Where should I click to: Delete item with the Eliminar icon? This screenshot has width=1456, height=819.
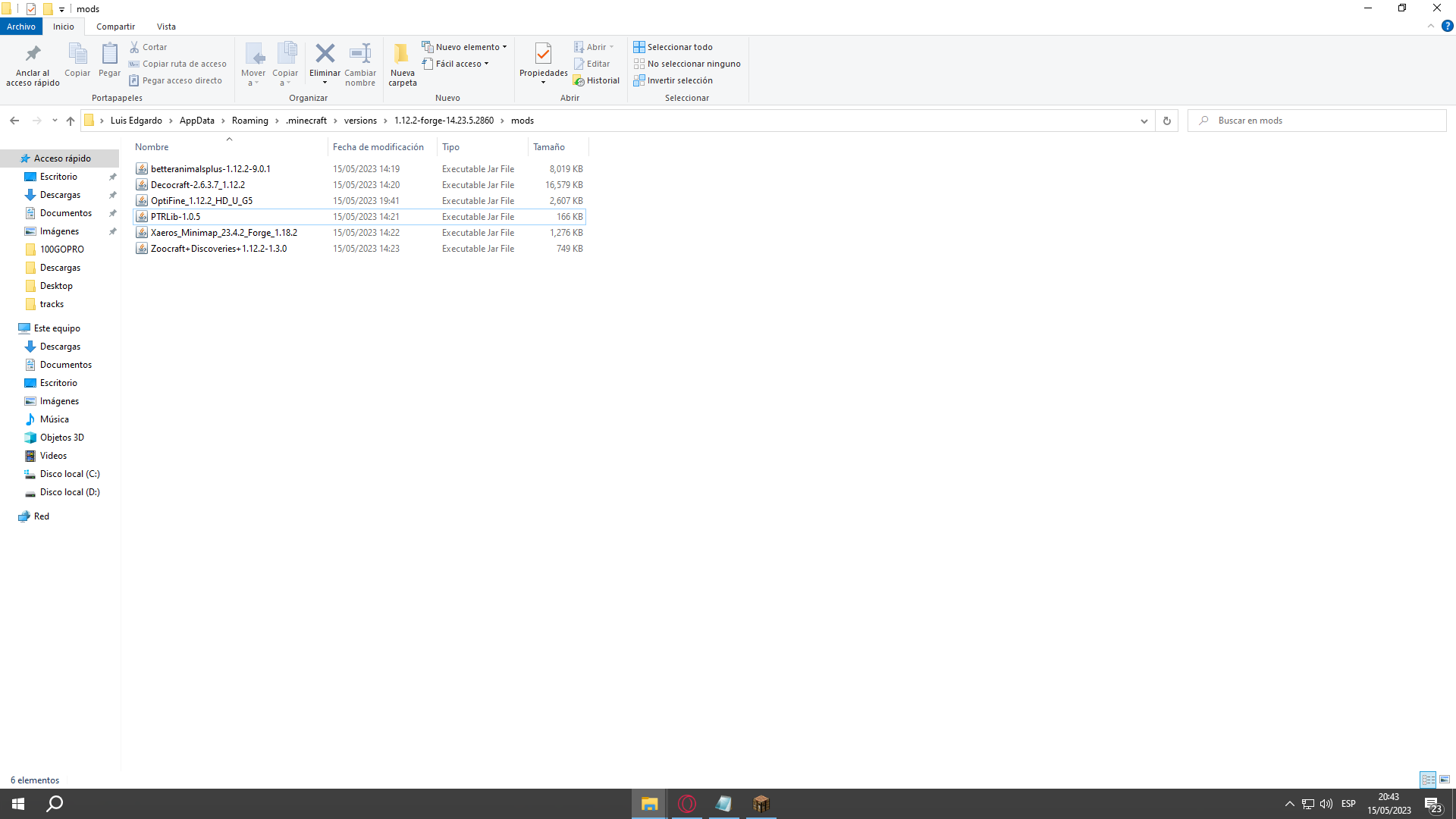pos(325,64)
